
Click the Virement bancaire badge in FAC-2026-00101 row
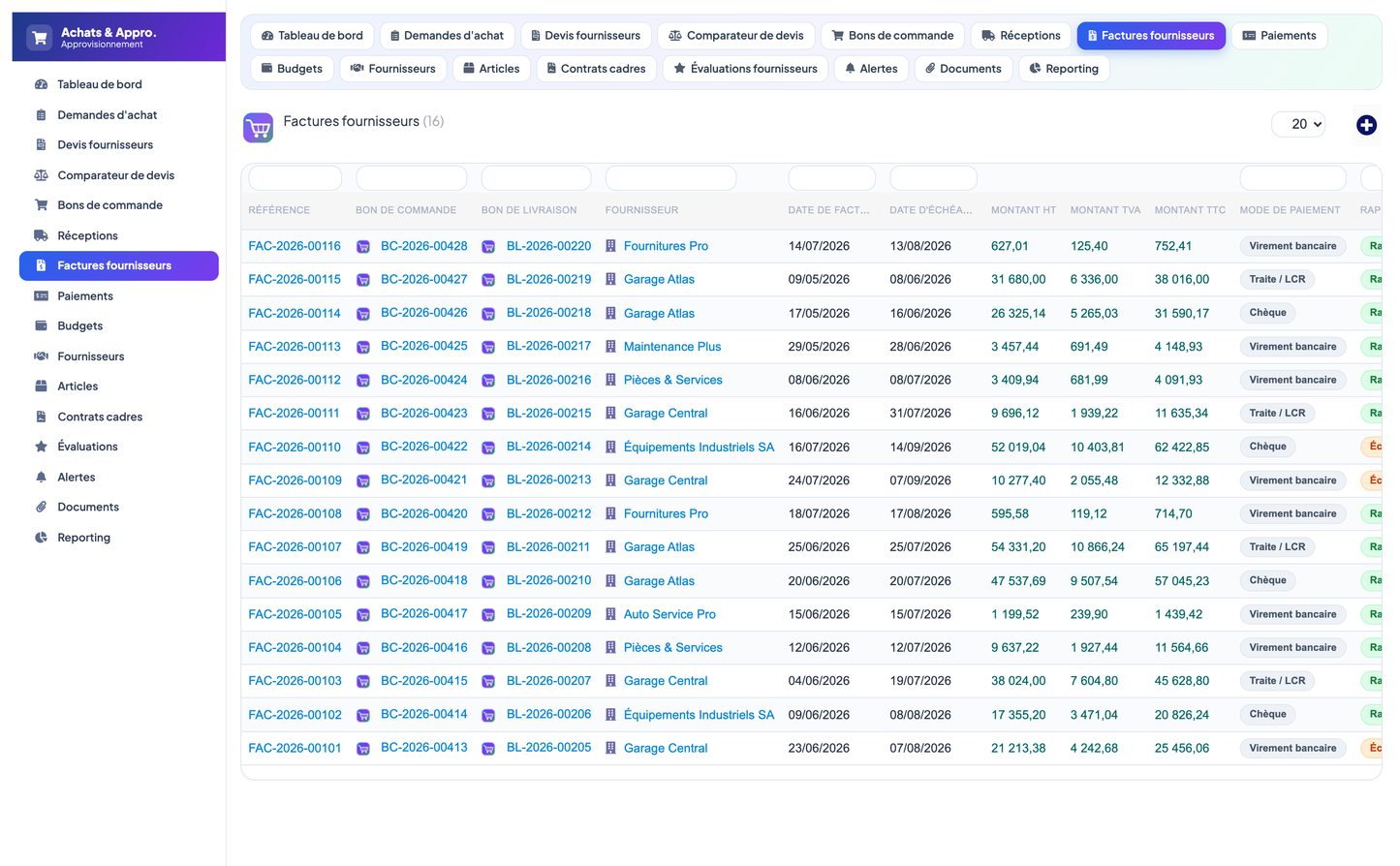click(x=1292, y=748)
